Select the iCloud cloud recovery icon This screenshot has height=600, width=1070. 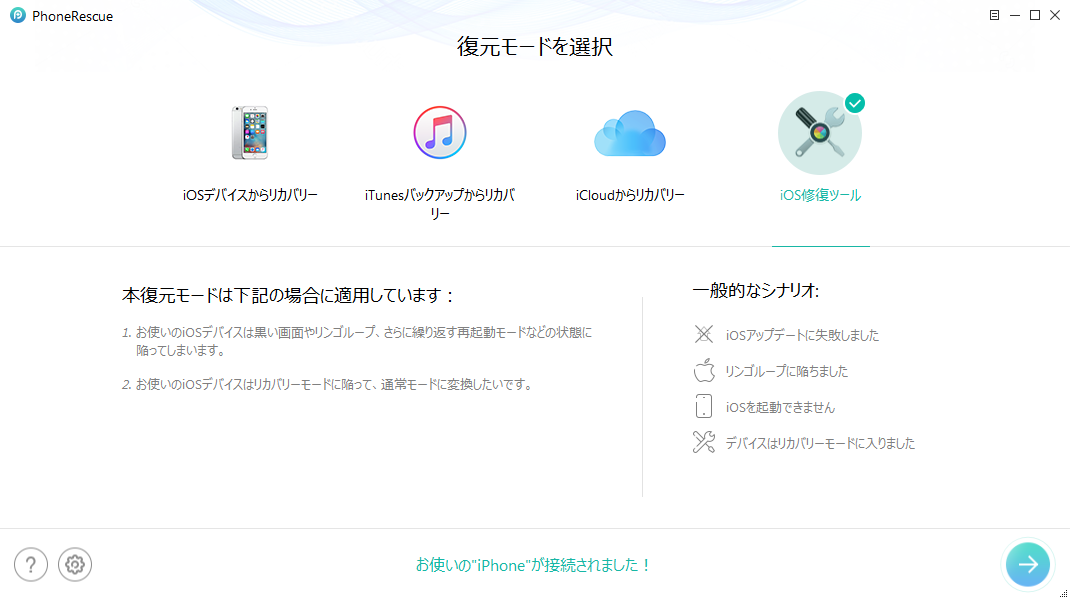(x=630, y=133)
